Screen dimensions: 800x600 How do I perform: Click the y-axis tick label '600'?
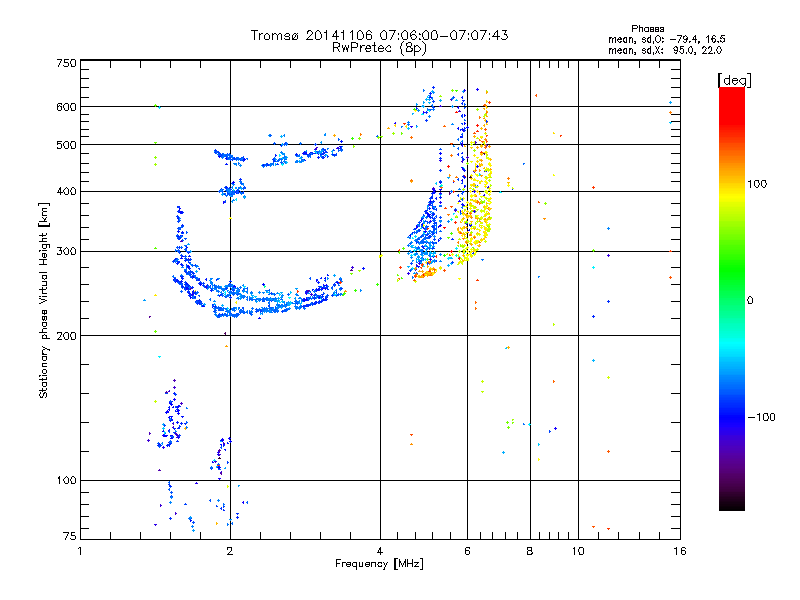click(x=66, y=107)
